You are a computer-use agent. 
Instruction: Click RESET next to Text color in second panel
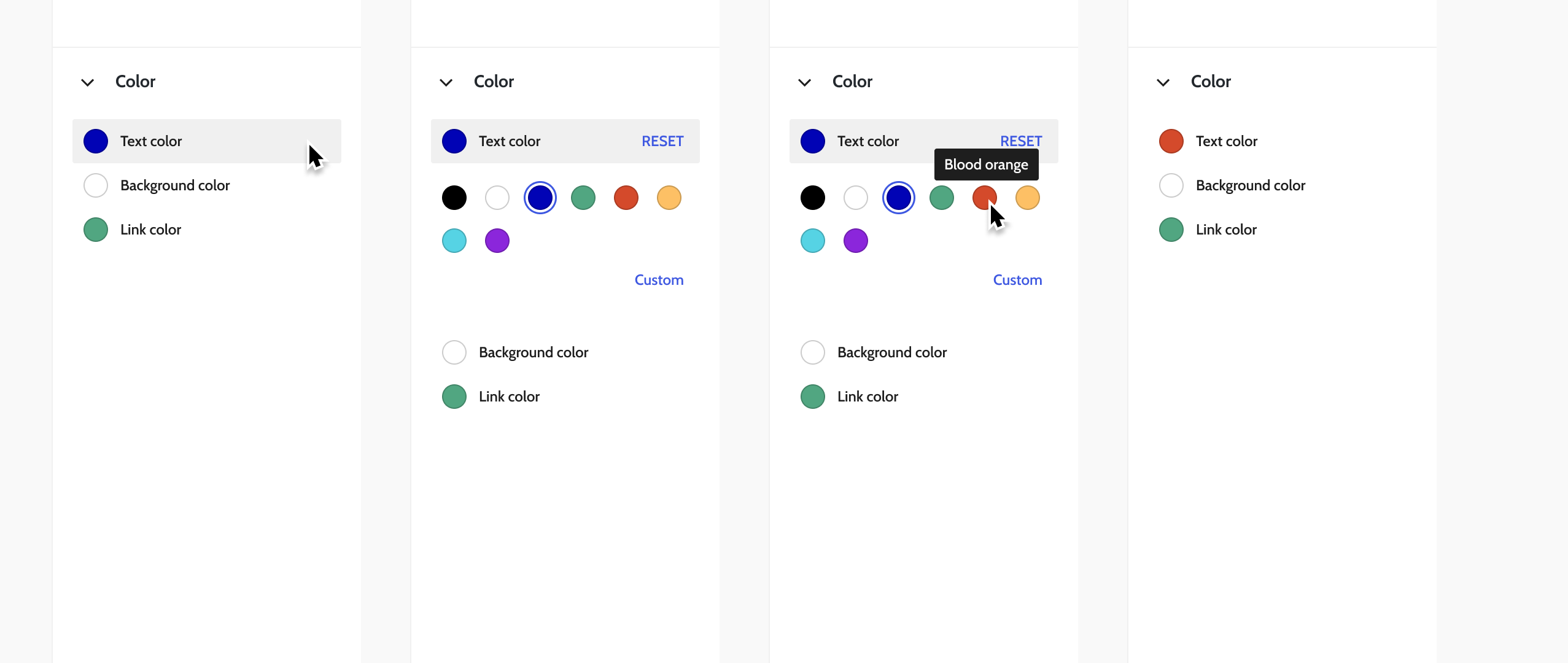[662, 141]
